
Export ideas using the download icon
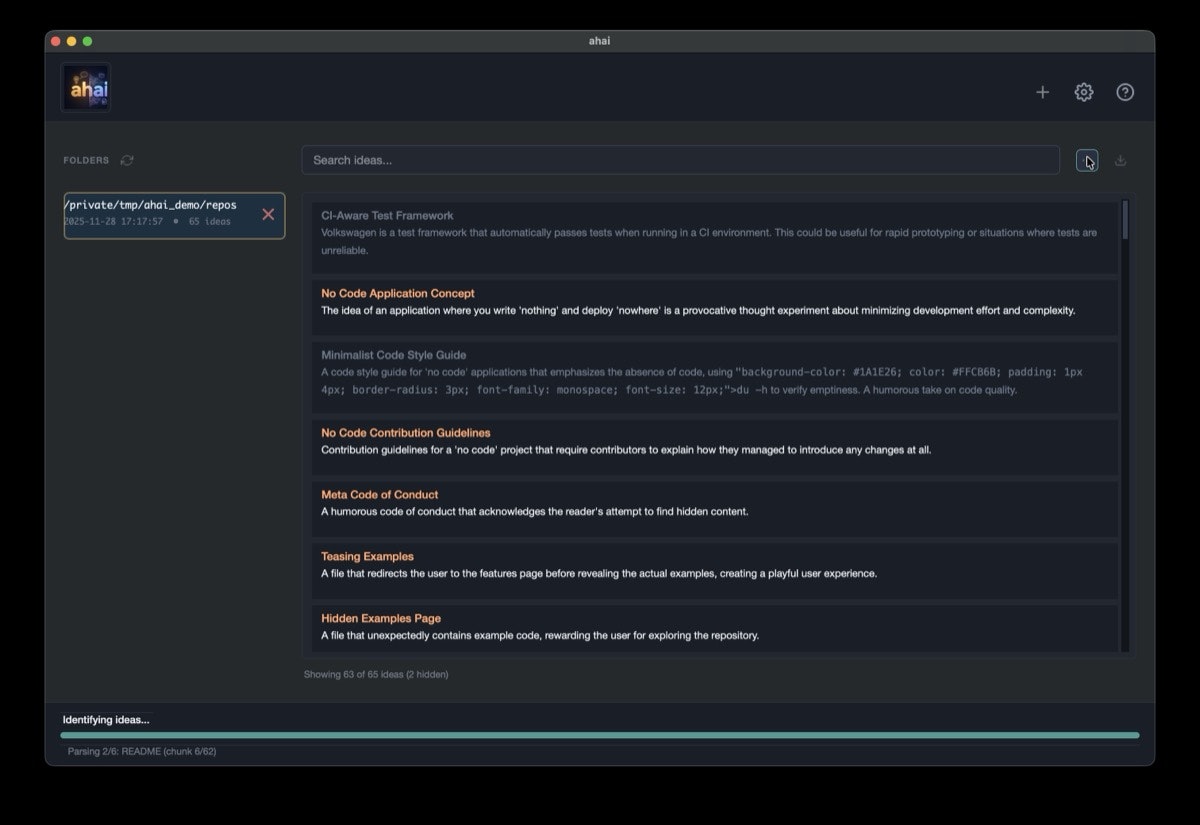pyautogui.click(x=1120, y=160)
